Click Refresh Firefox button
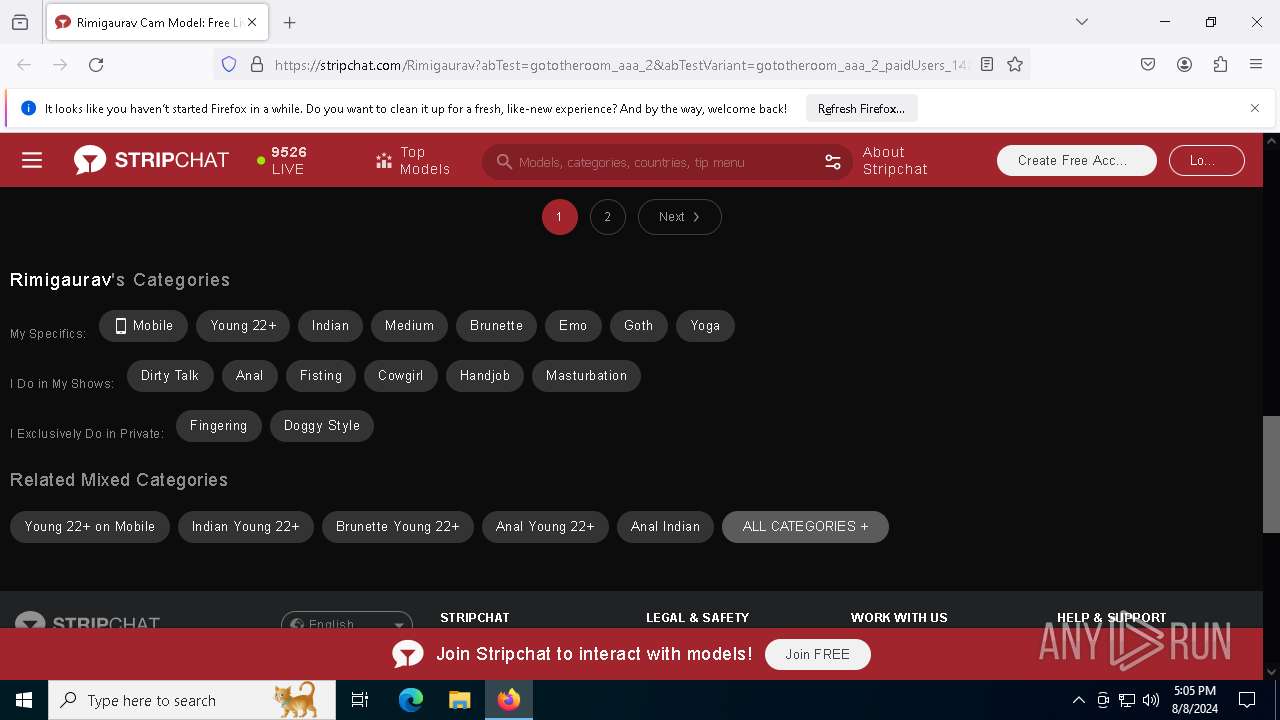1280x720 pixels. [x=861, y=108]
